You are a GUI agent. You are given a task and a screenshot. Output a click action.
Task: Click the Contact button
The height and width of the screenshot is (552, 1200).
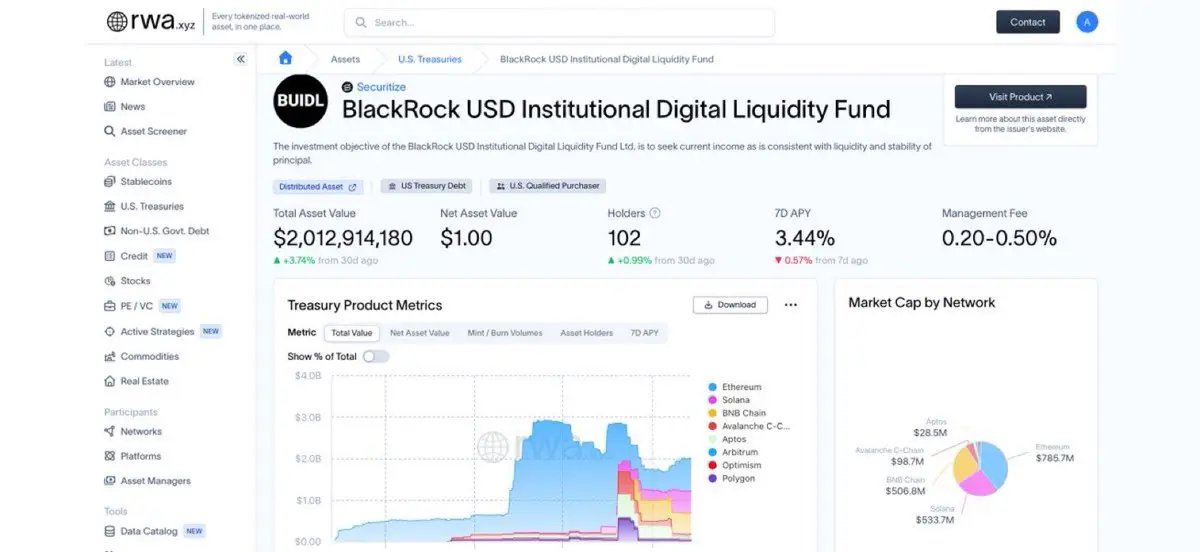(x=1028, y=22)
